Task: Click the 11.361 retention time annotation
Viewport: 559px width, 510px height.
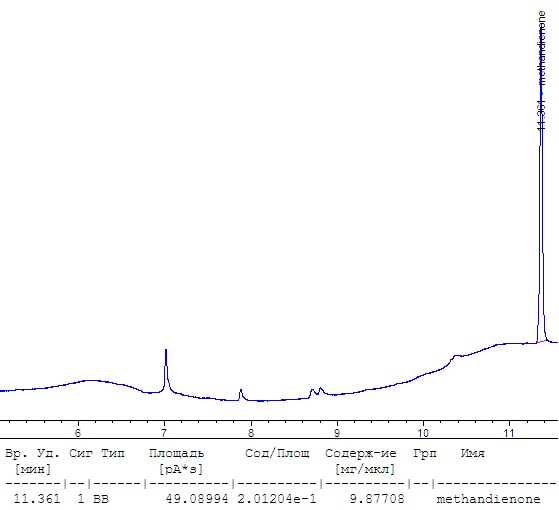Action: (x=541, y=115)
